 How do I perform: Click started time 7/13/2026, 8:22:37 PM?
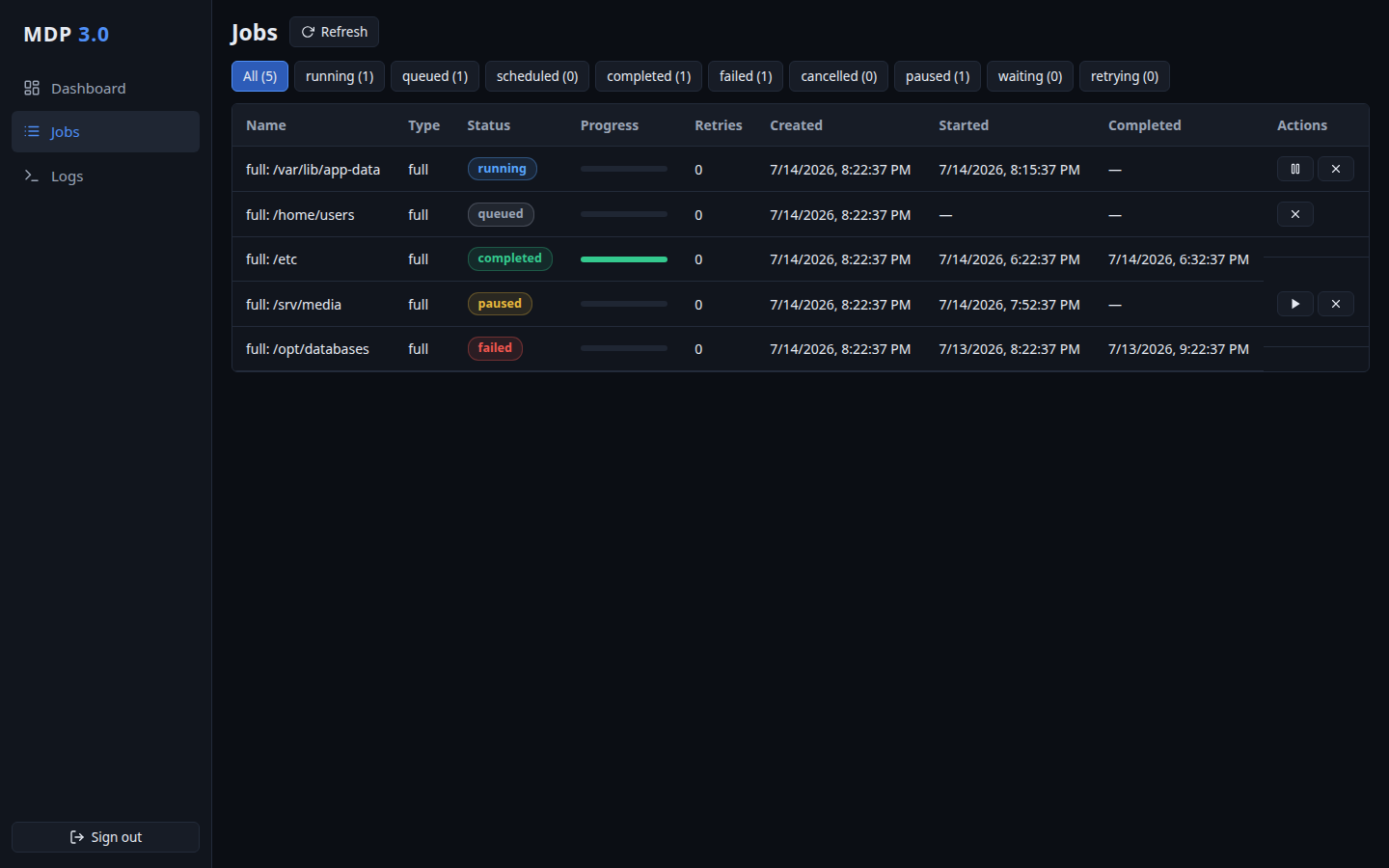(1009, 349)
